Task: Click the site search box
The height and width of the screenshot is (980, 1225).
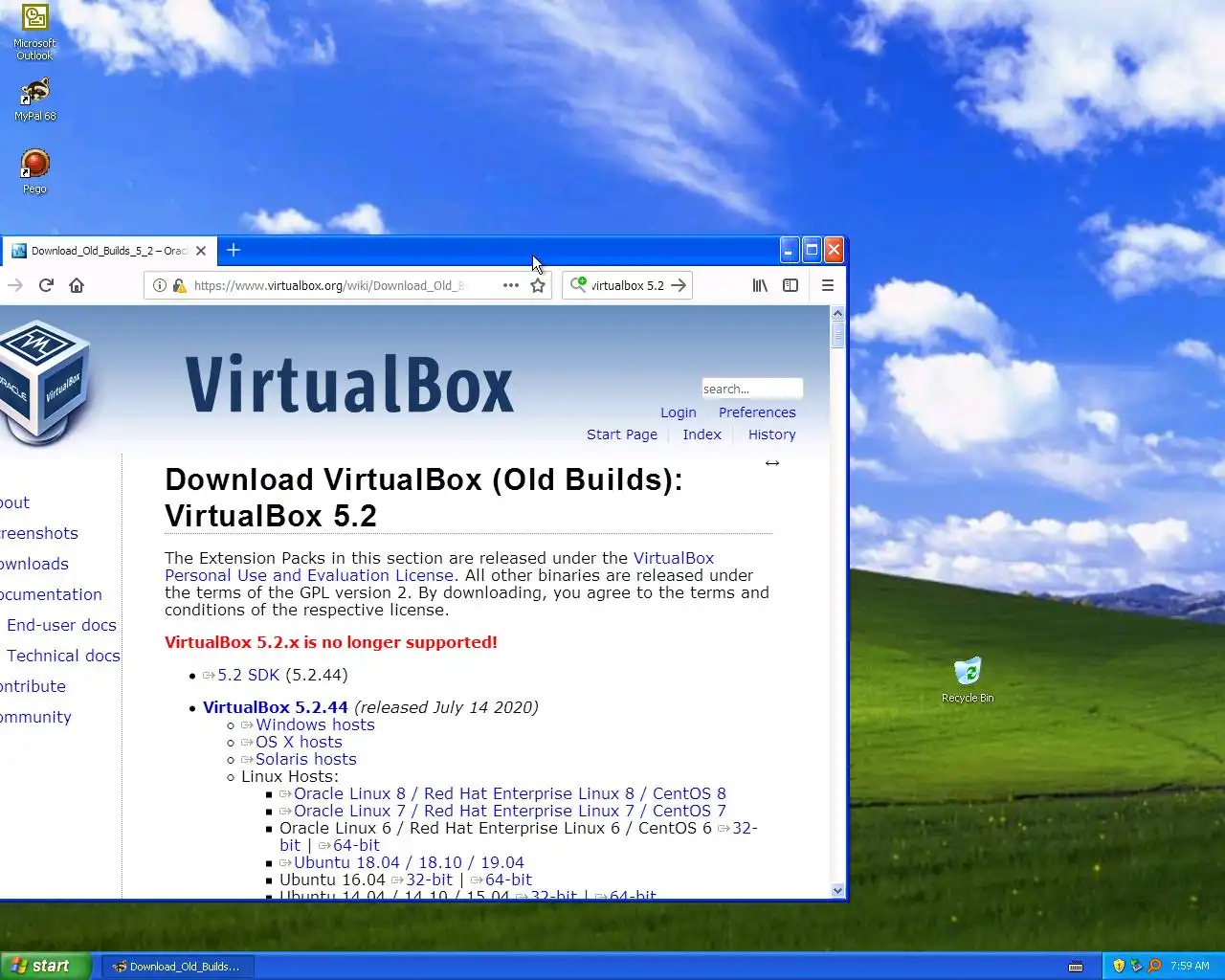Action: coord(752,389)
